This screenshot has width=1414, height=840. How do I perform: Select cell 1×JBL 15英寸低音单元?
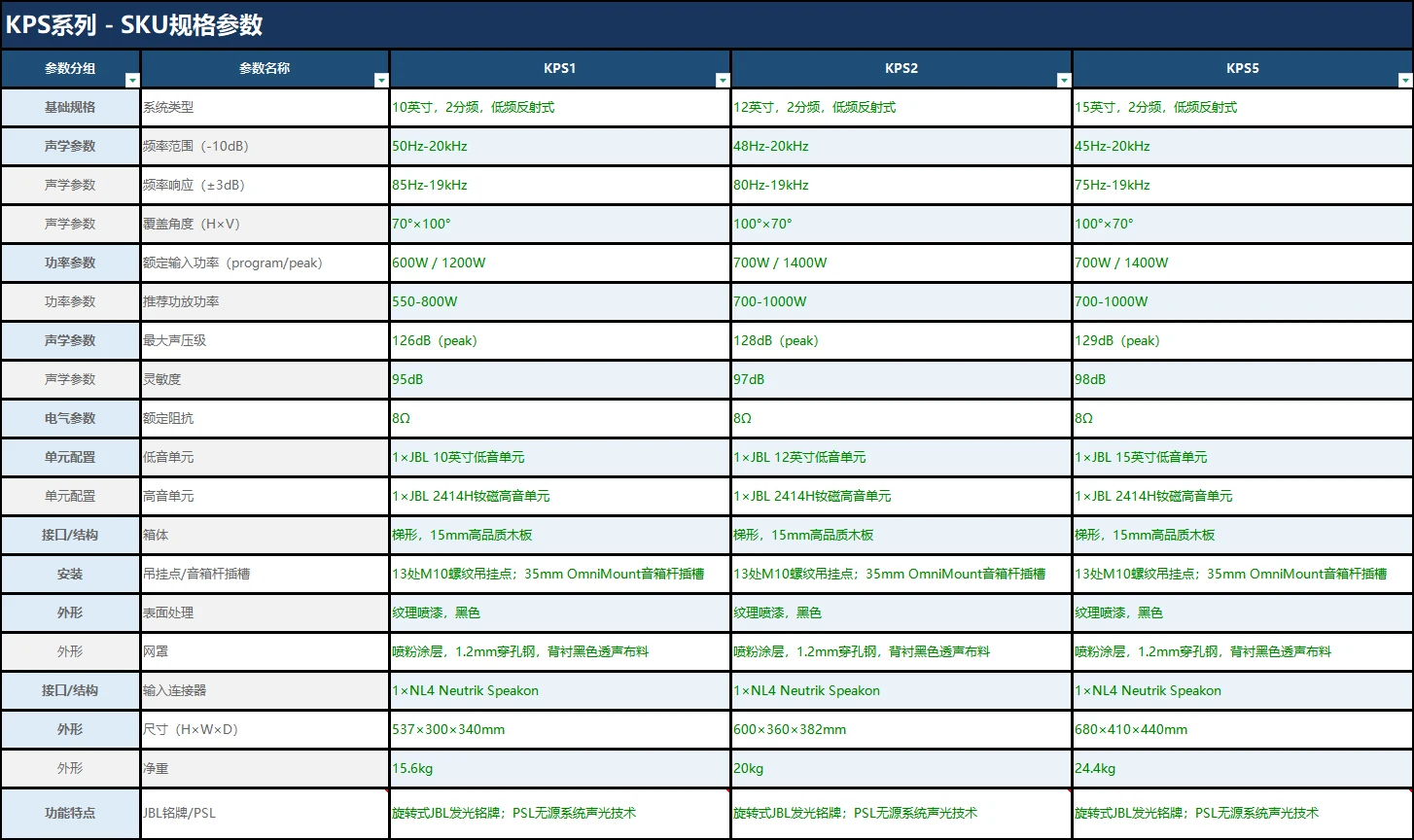[1243, 458]
